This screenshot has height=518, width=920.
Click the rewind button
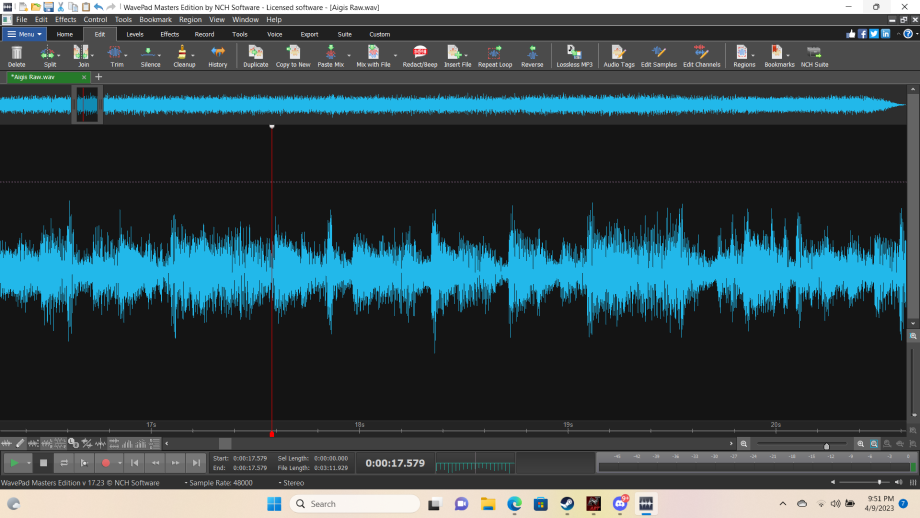(155, 463)
